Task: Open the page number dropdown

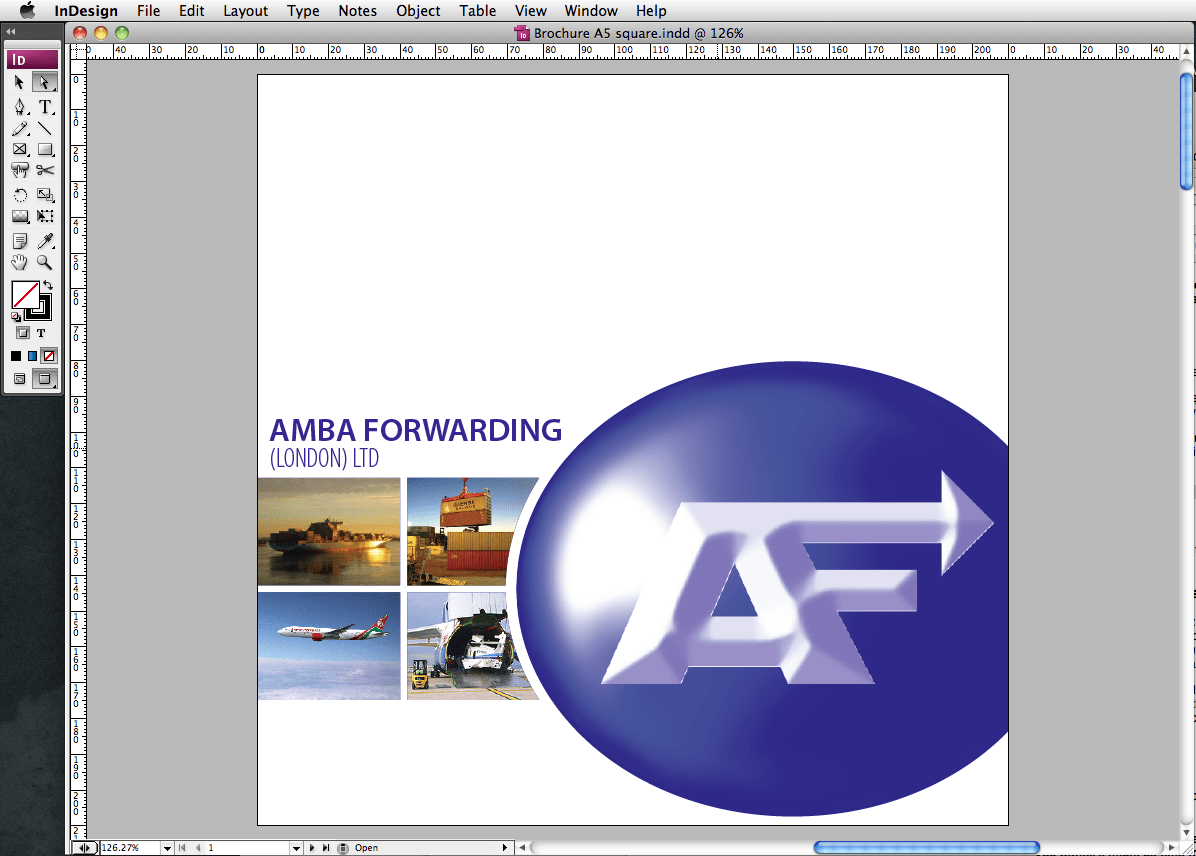Action: tap(297, 848)
